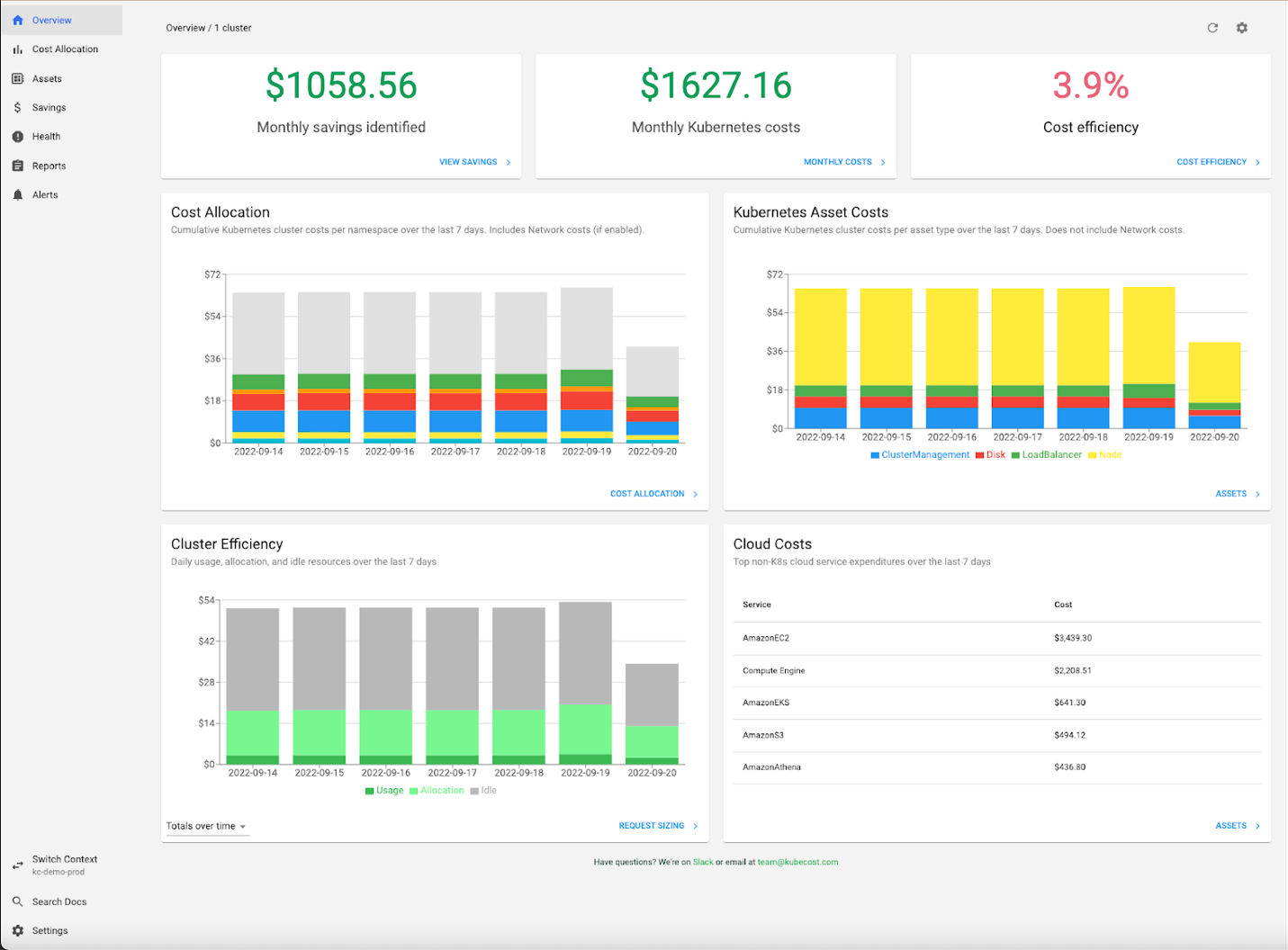Select the green Usage legend swatch
This screenshot has height=950, width=1288.
point(368,790)
